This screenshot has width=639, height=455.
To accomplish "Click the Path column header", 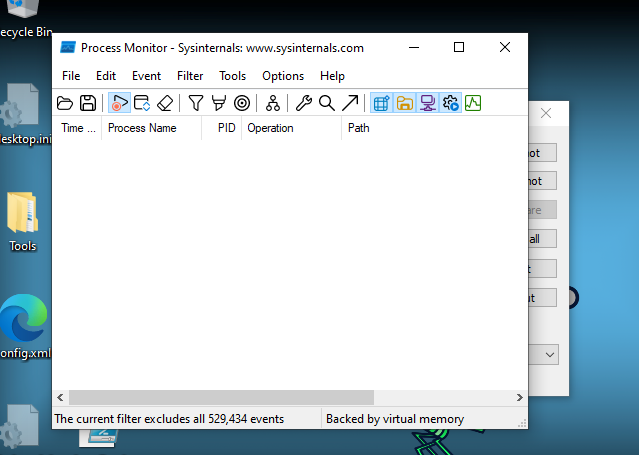I will pyautogui.click(x=434, y=128).
